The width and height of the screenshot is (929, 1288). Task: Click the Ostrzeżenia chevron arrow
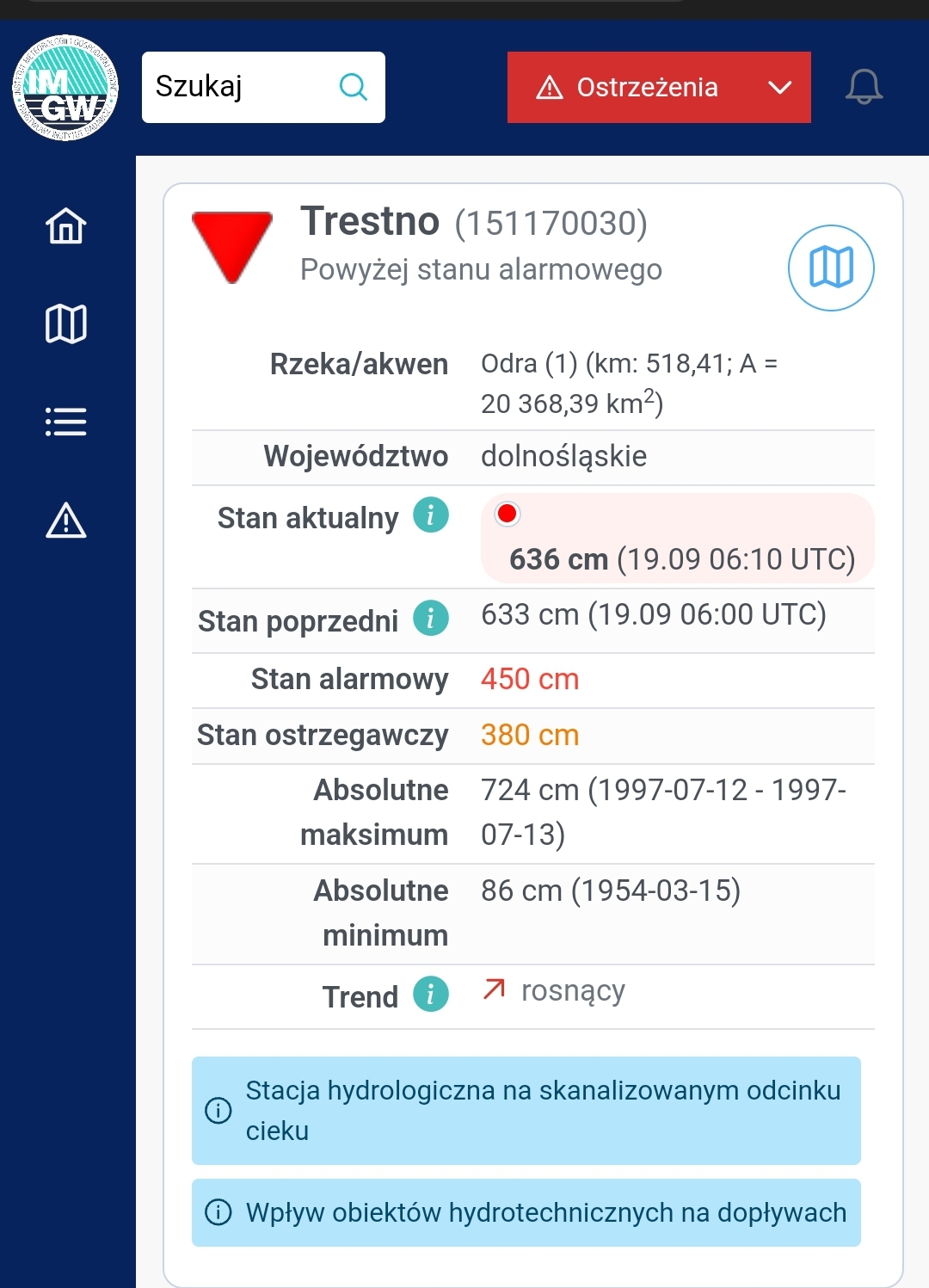pyautogui.click(x=779, y=87)
